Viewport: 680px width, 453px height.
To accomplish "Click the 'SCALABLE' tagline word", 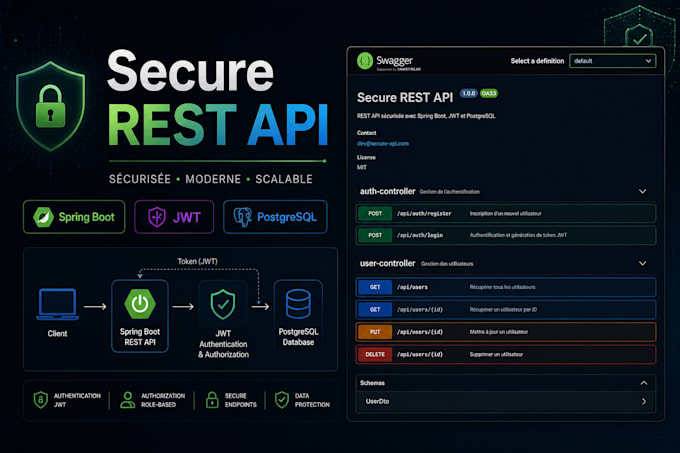I will point(284,179).
